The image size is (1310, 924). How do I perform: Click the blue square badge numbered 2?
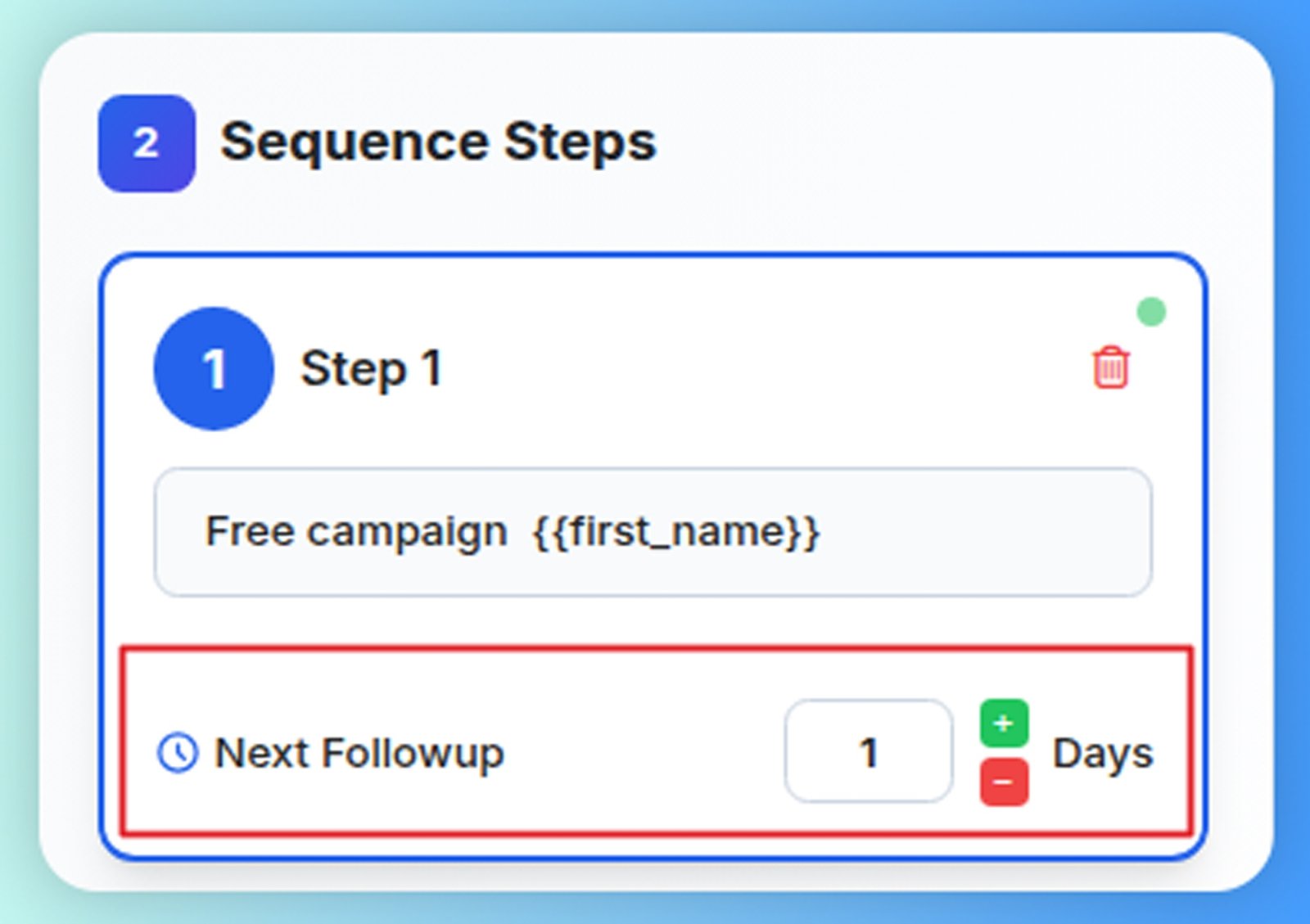(x=147, y=143)
